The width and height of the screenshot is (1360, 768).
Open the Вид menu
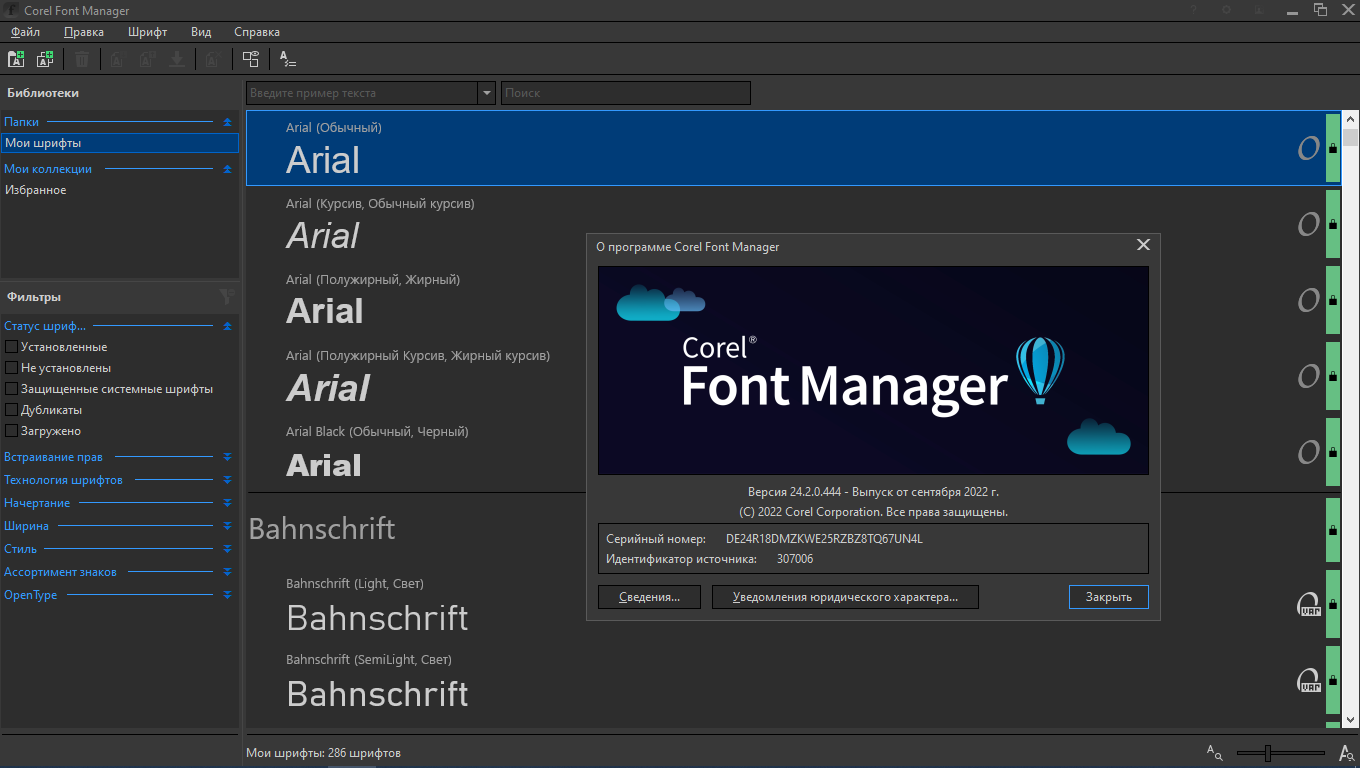click(x=201, y=32)
